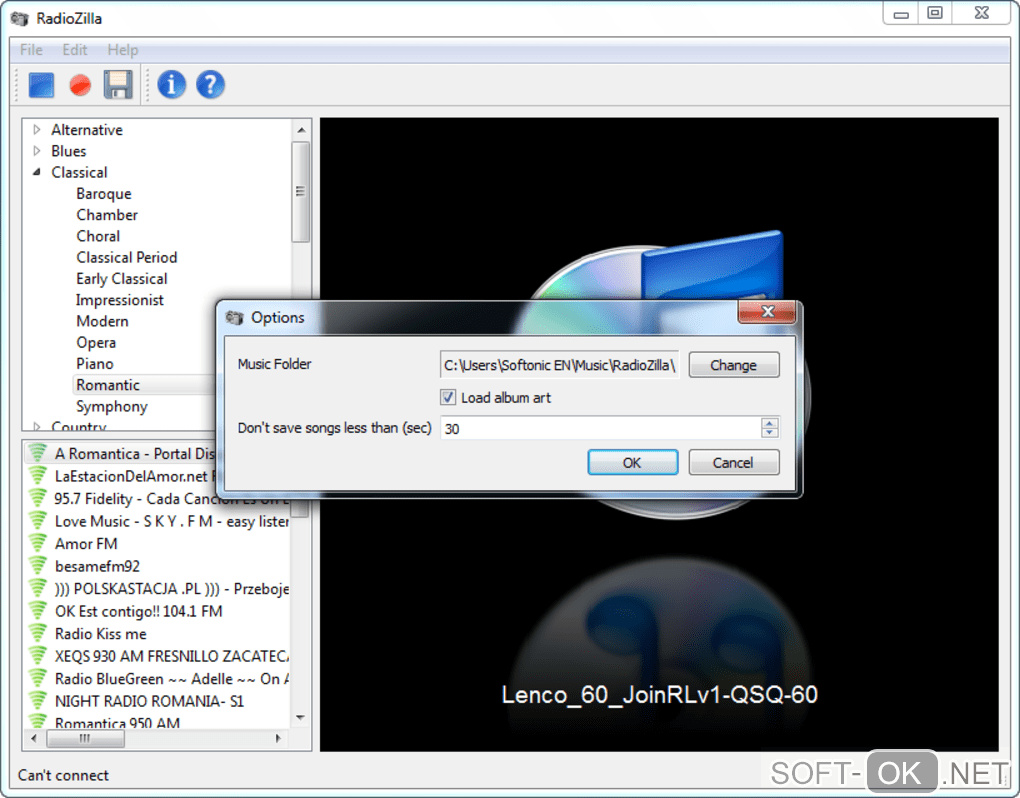Viewport: 1020px width, 798px height.
Task: Click the seconds input field showing 30
Action: [600, 428]
